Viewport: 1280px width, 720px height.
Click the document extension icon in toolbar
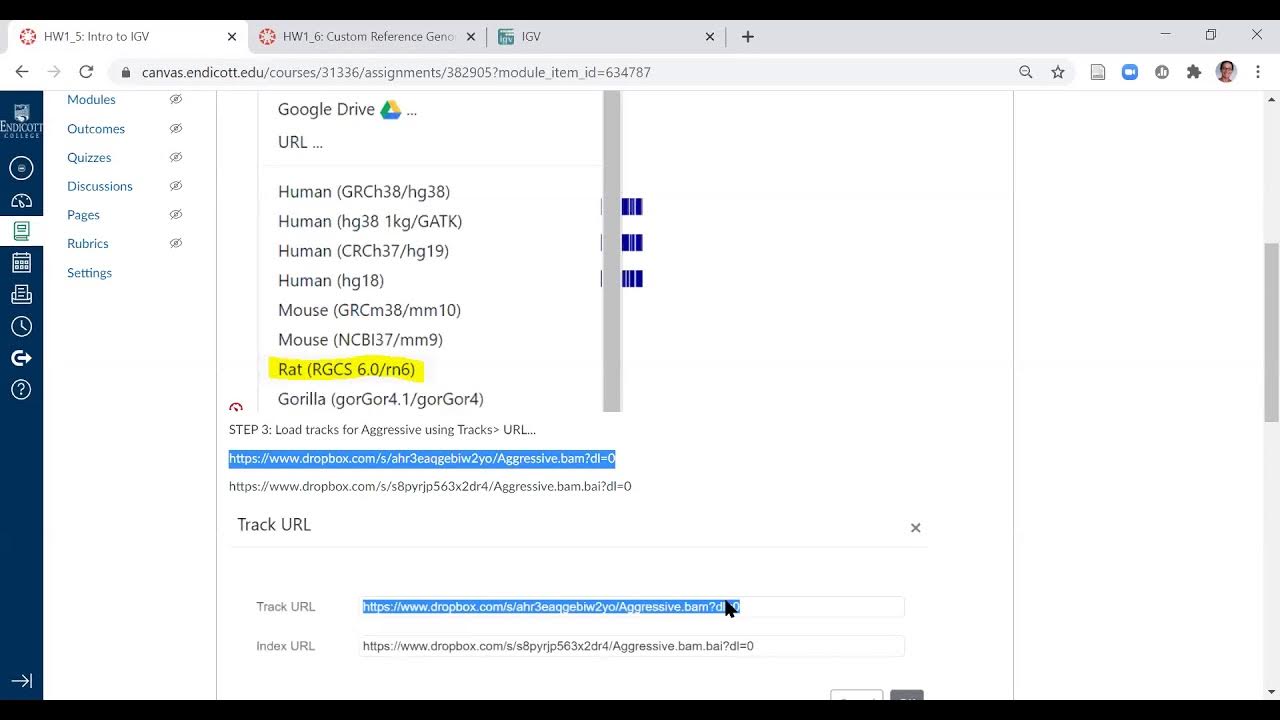pos(1098,72)
